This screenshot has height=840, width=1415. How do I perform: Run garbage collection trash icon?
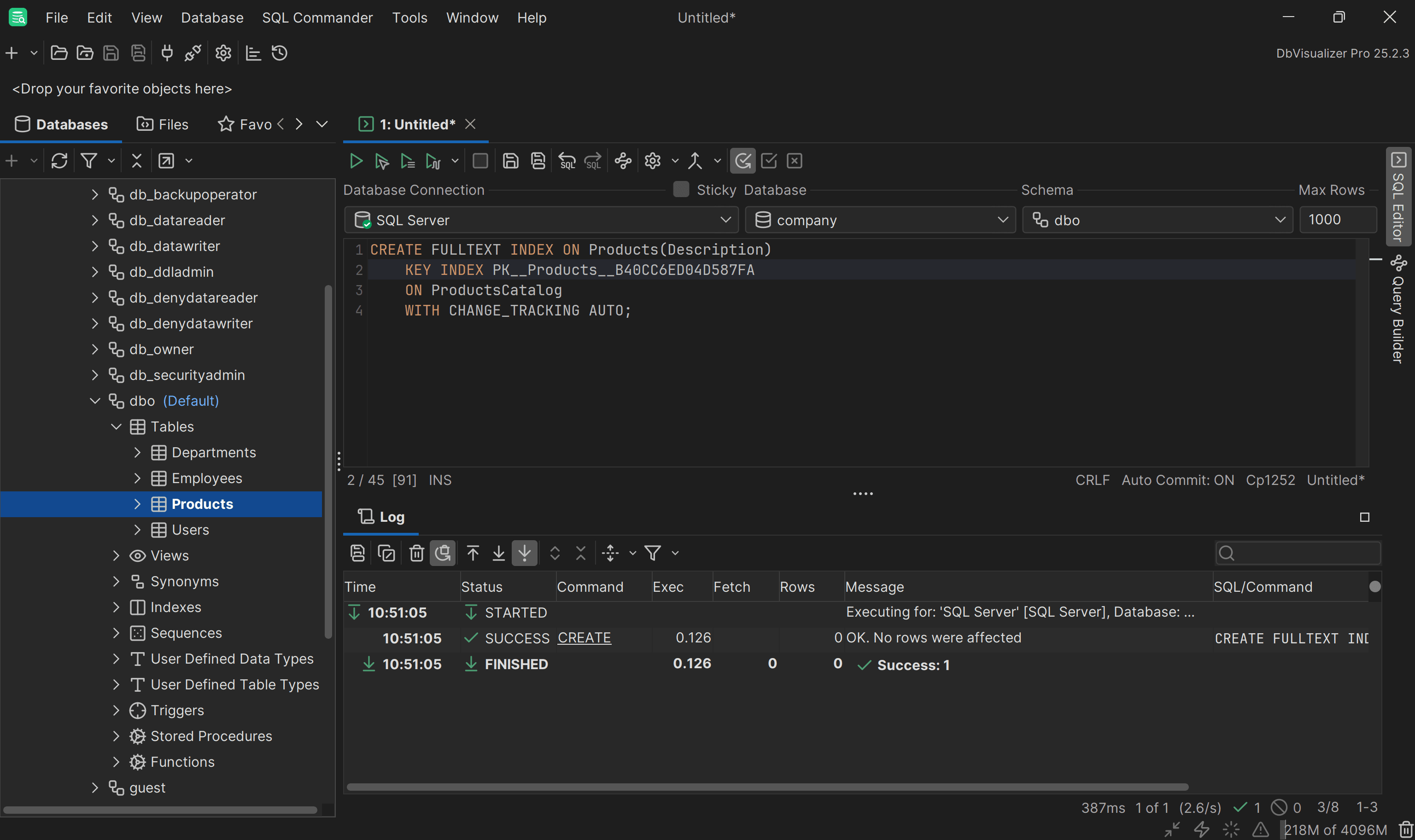coord(1406,830)
